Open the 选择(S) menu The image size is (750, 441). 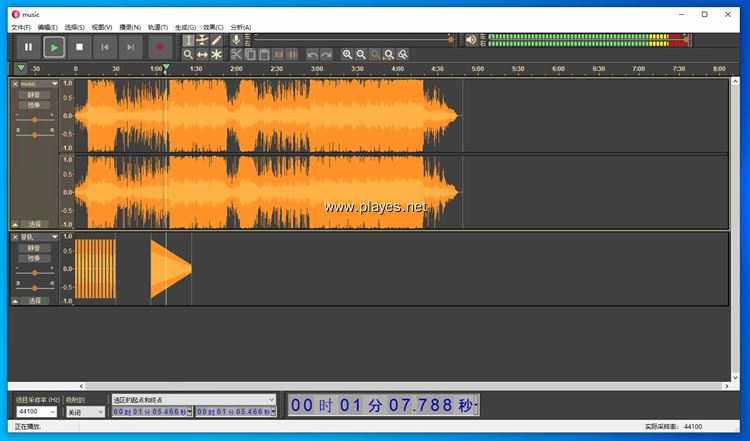point(75,27)
